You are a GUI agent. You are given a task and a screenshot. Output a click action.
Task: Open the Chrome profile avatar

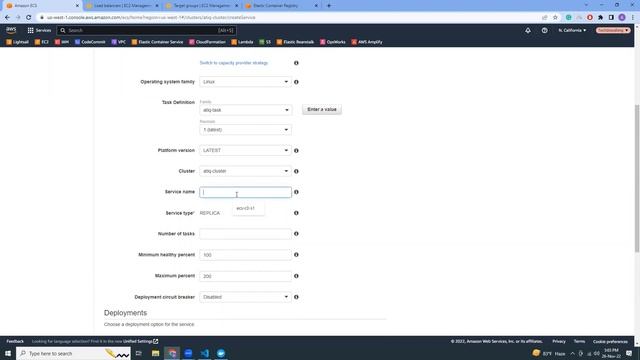(x=622, y=18)
